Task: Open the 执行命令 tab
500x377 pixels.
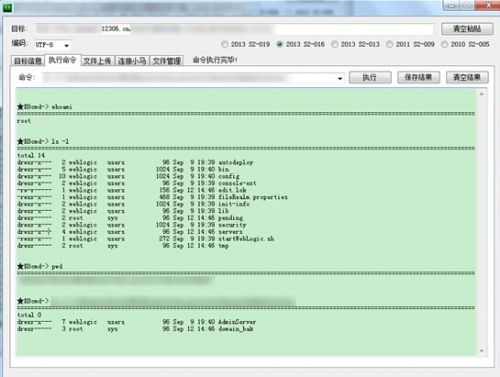Action: point(62,60)
